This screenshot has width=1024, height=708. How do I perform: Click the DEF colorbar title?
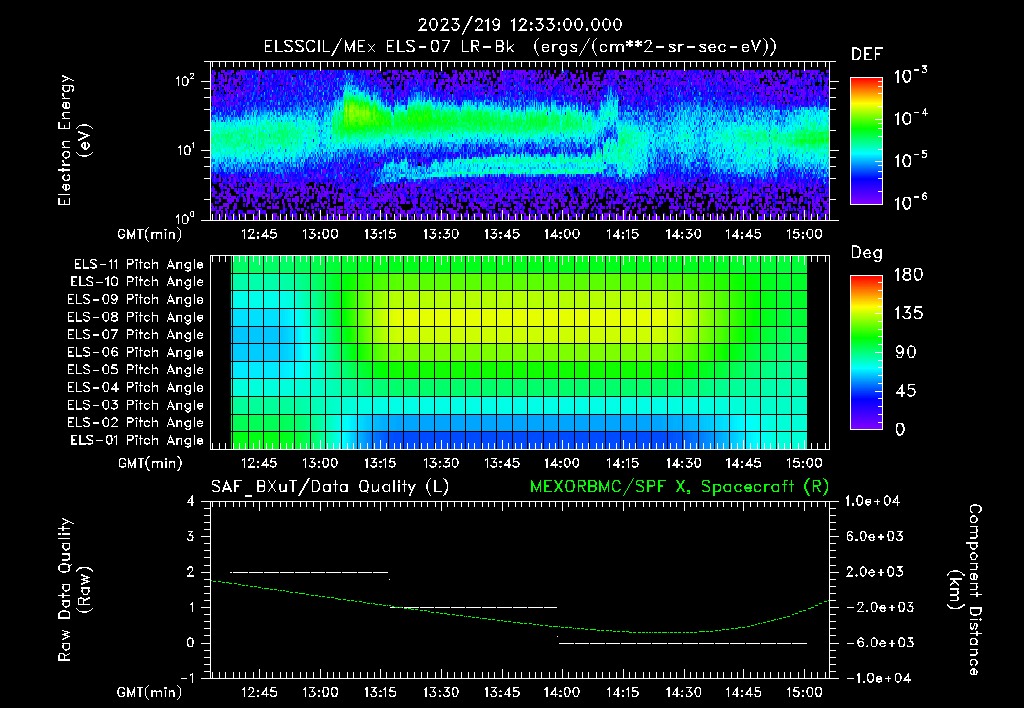click(x=867, y=55)
